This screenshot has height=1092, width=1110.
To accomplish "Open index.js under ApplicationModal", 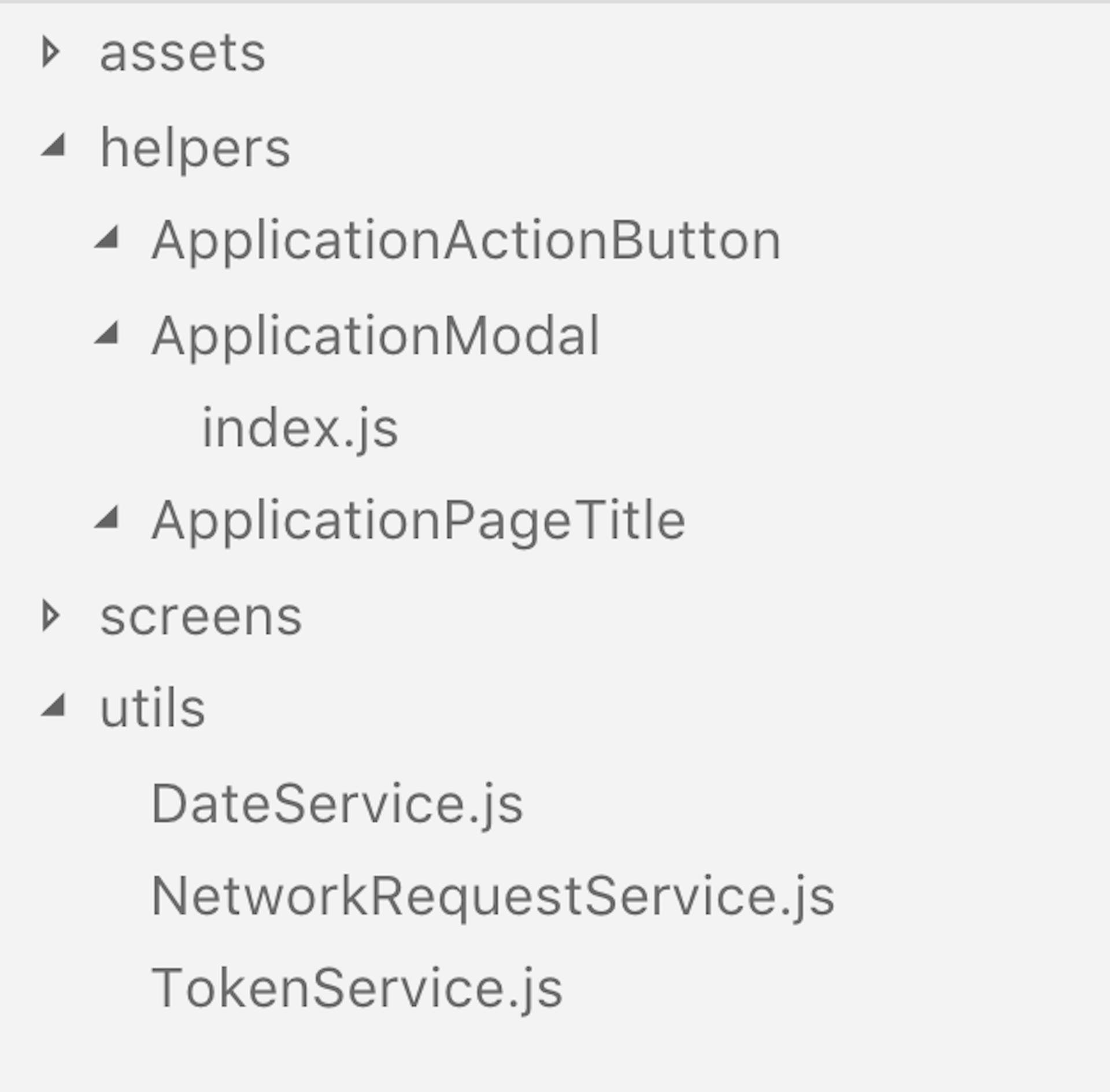I will click(300, 428).
